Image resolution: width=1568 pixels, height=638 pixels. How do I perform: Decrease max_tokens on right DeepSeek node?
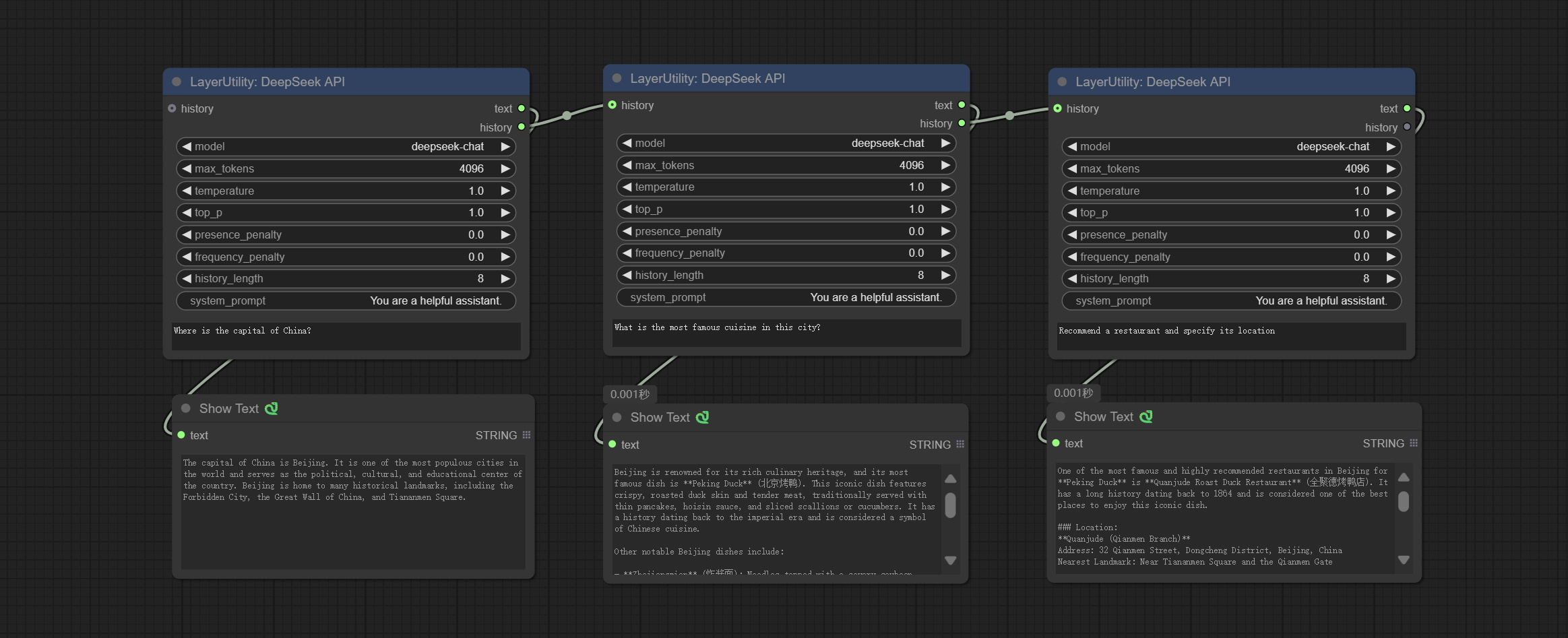coord(1072,169)
